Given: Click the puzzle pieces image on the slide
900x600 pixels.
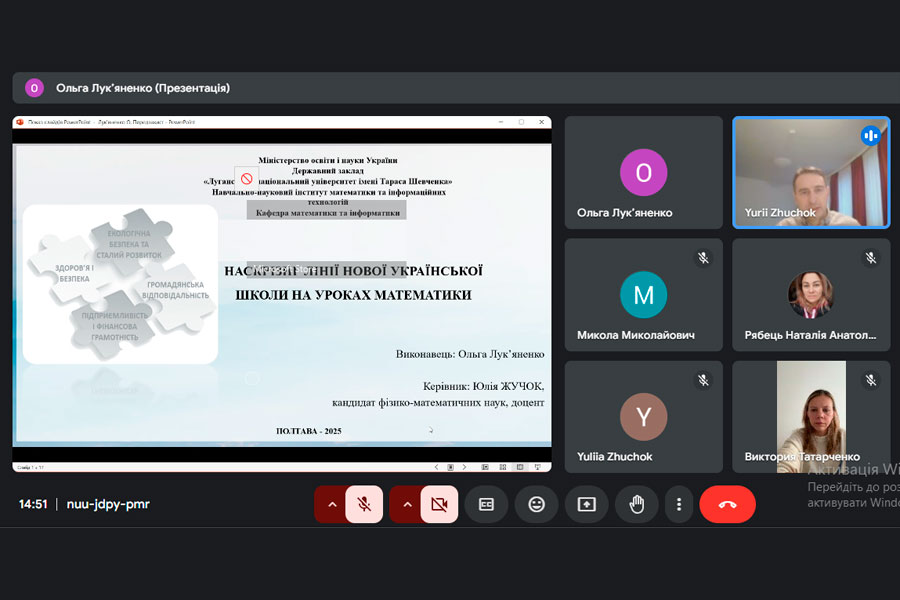Looking at the screenshot, I should pyautogui.click(x=121, y=284).
